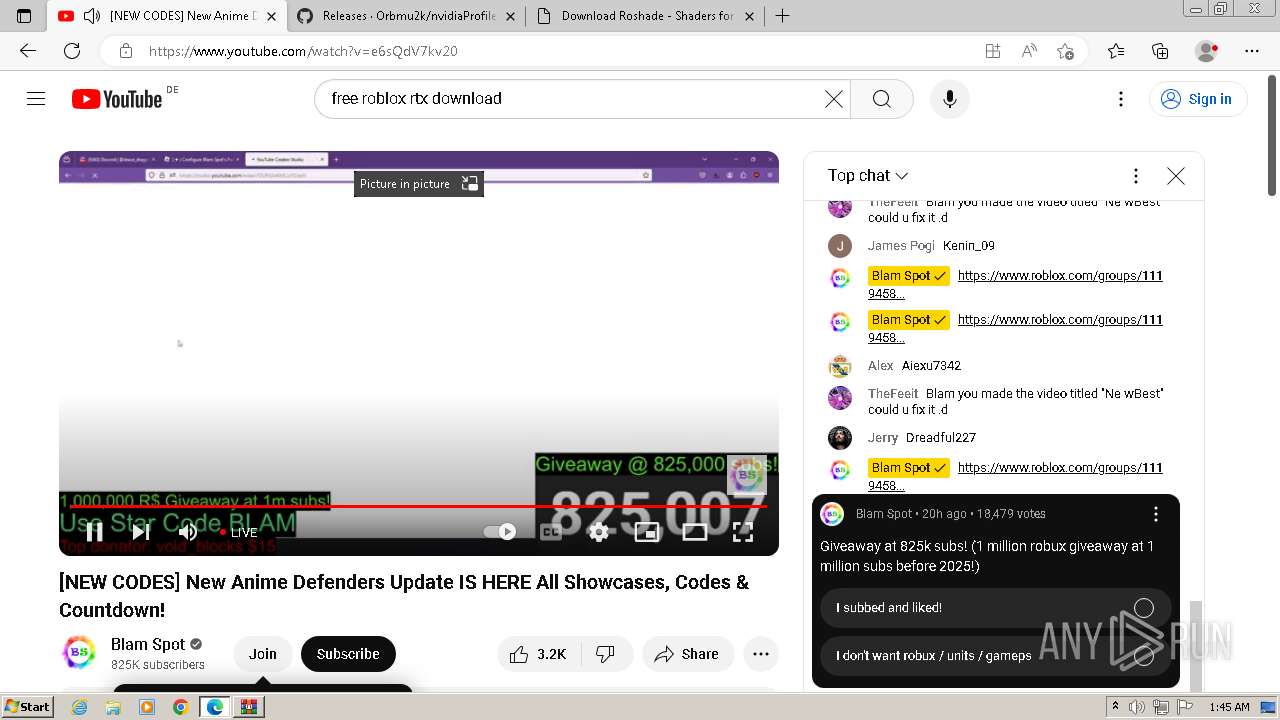
Task: Open Read aloud feature
Action: [x=1029, y=51]
